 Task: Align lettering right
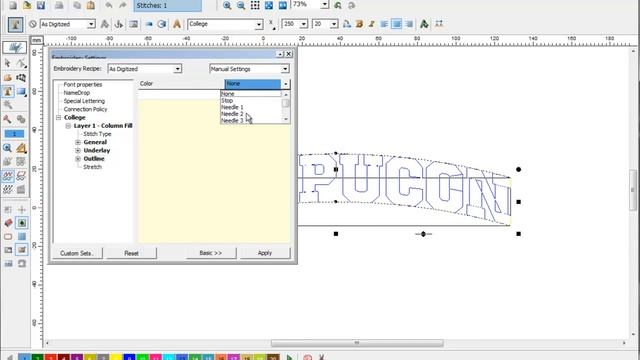pyautogui.click(x=409, y=24)
